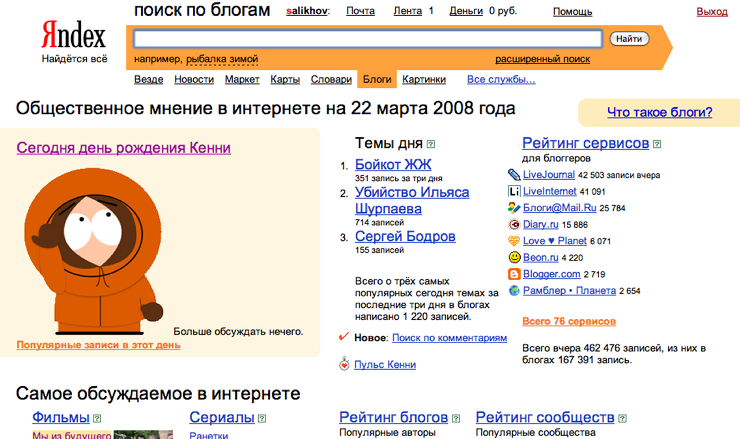Open the Рамблер Планета link
740x439 pixels.
click(570, 290)
